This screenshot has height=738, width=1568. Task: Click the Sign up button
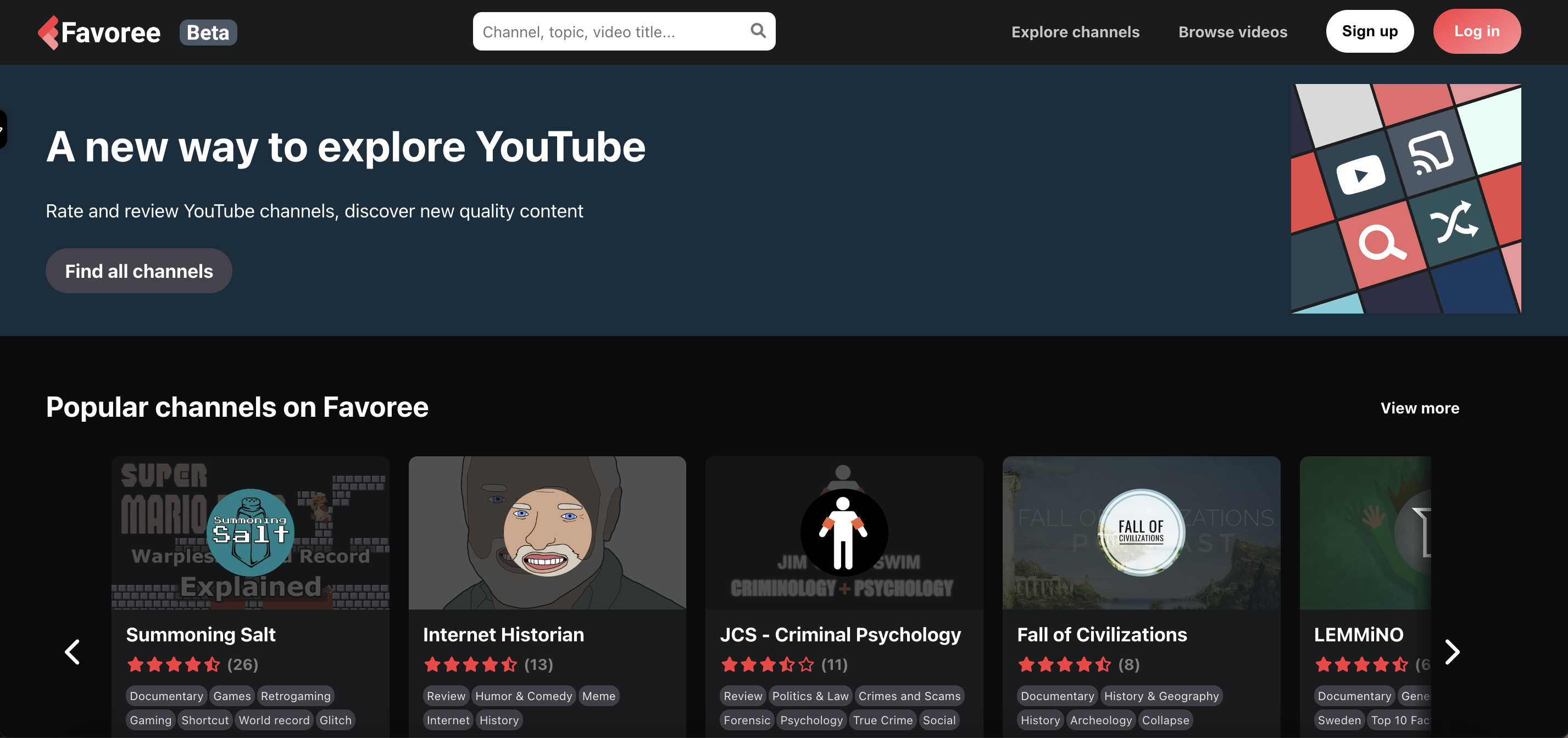[1370, 31]
